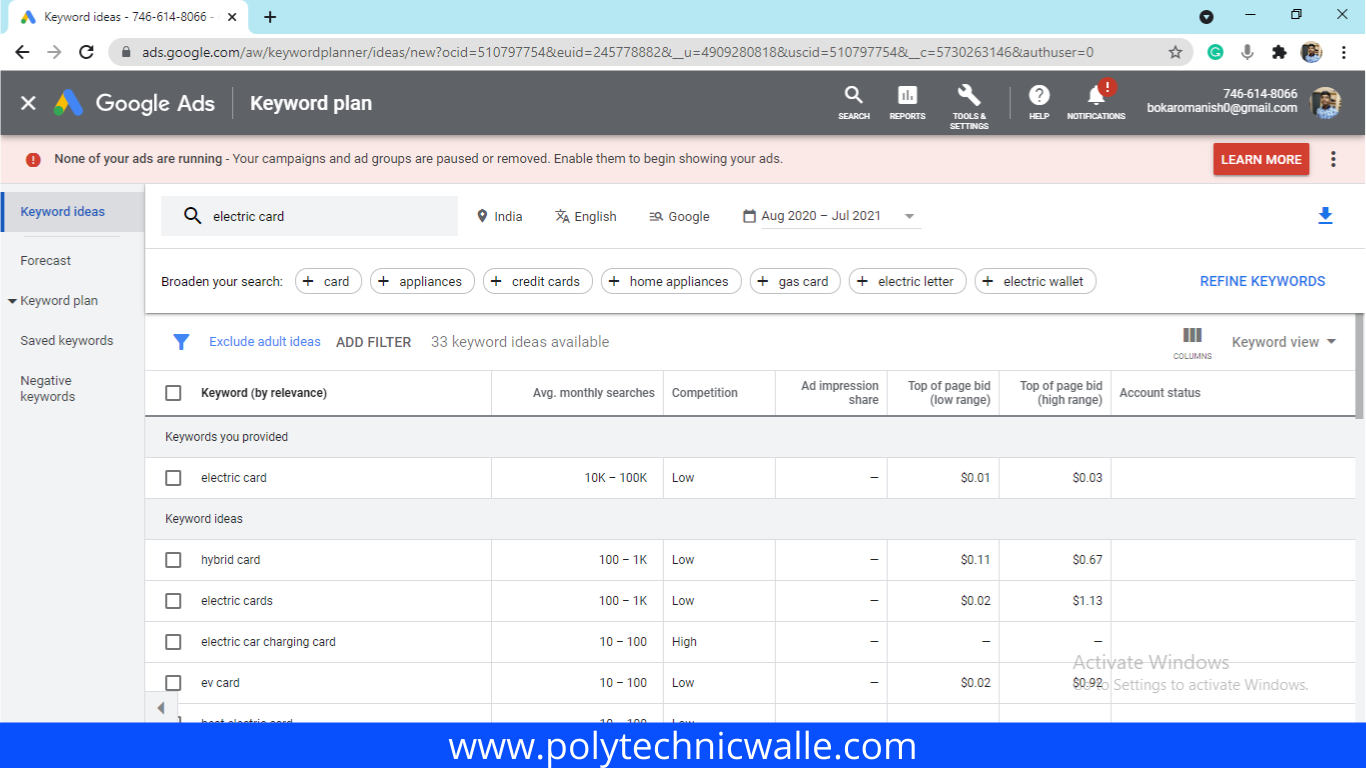Click the account profile avatar in the Ads header
This screenshot has height=768, width=1366.
click(1325, 102)
